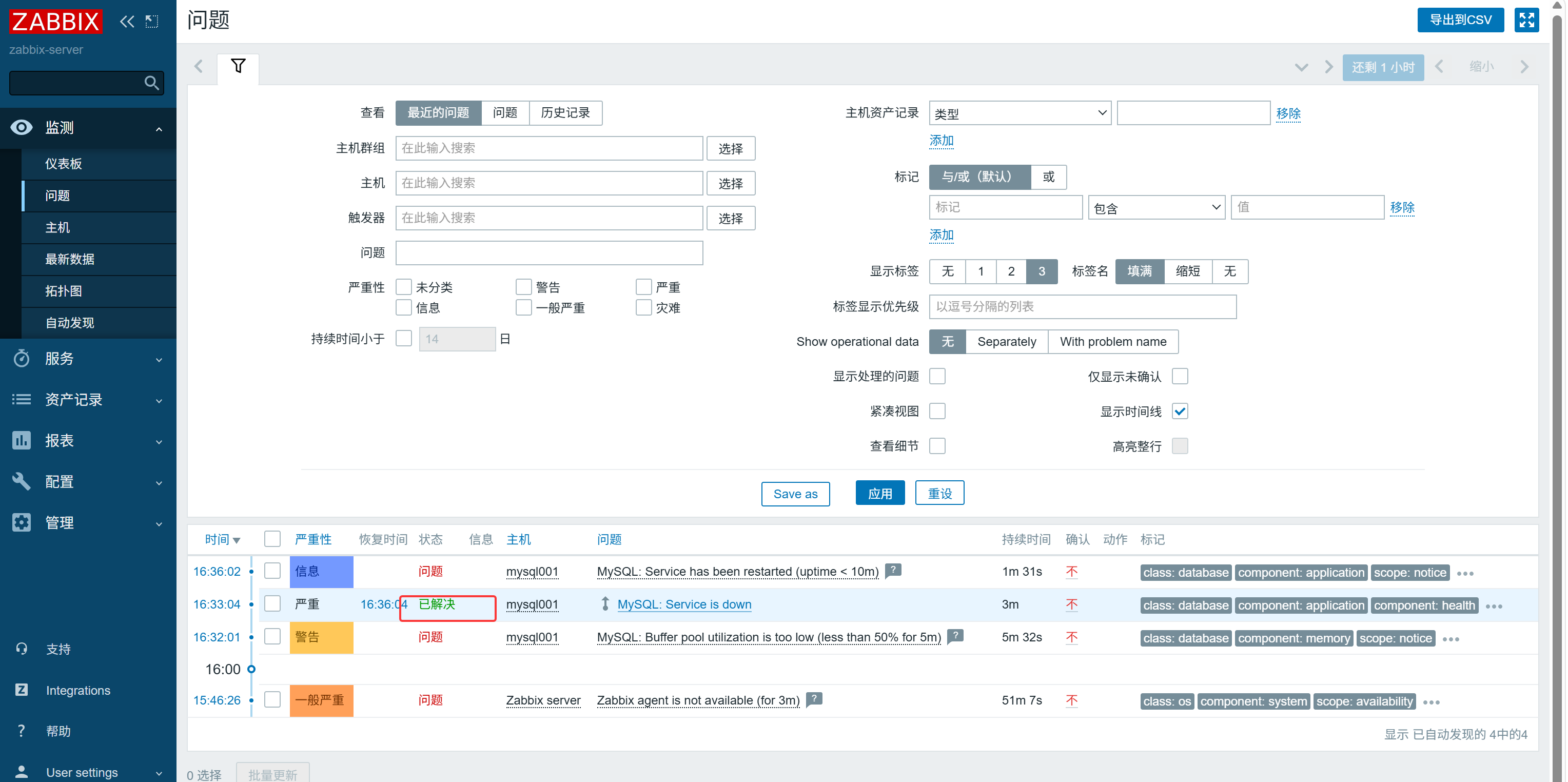Click the sidebar search magnifier icon
1568x782 pixels.
(151, 83)
